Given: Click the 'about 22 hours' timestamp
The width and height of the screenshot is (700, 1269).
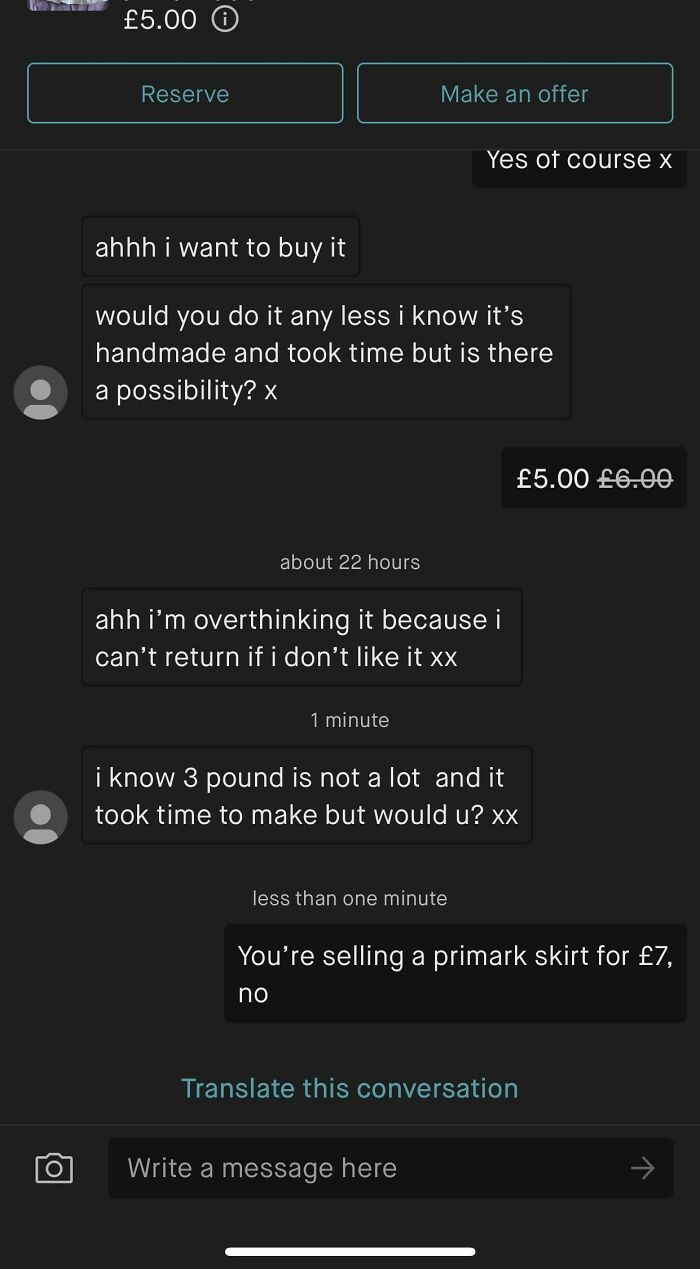Looking at the screenshot, I should tap(349, 562).
